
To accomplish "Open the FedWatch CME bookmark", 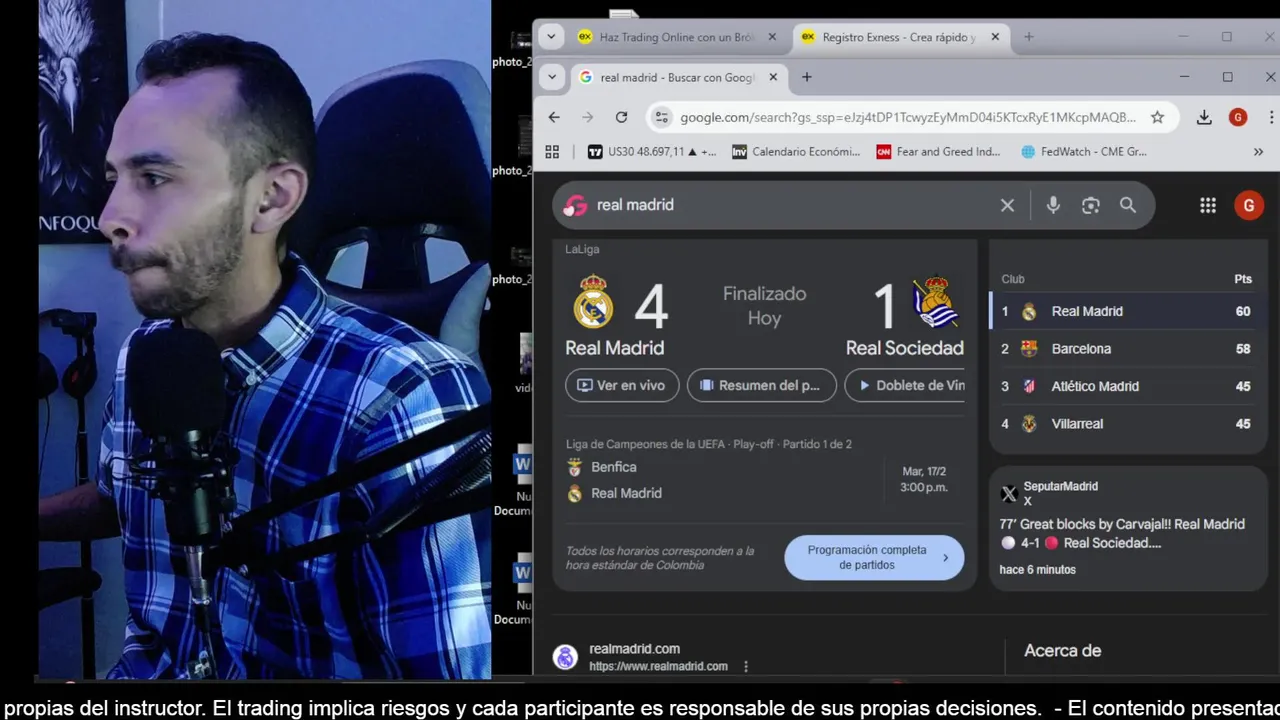I will click(1084, 152).
